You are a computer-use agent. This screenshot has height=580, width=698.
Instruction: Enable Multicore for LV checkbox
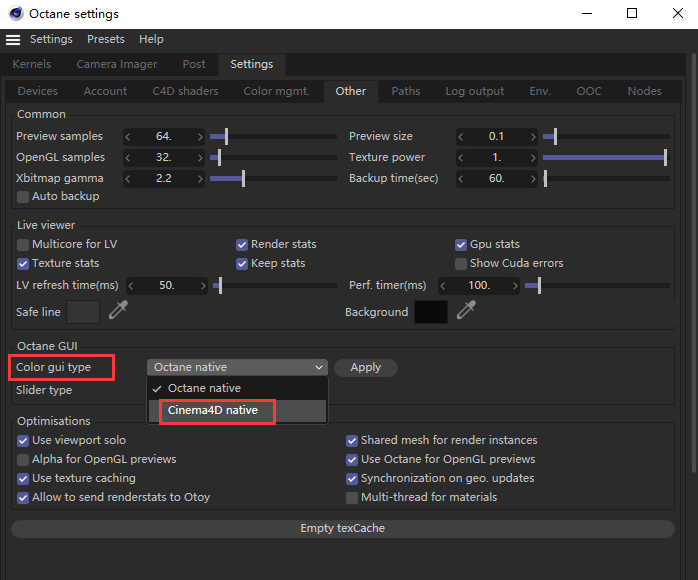[23, 244]
